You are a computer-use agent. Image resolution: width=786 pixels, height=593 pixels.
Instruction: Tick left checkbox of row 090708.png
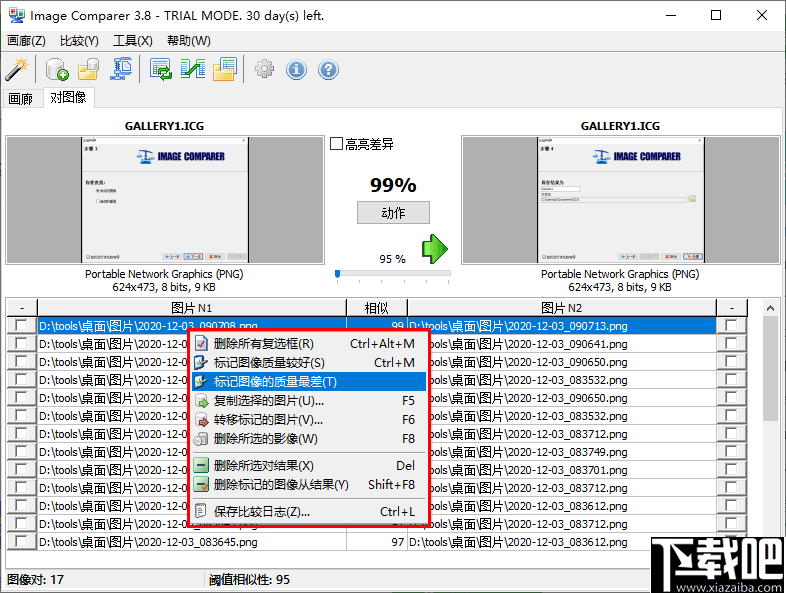(x=21, y=326)
